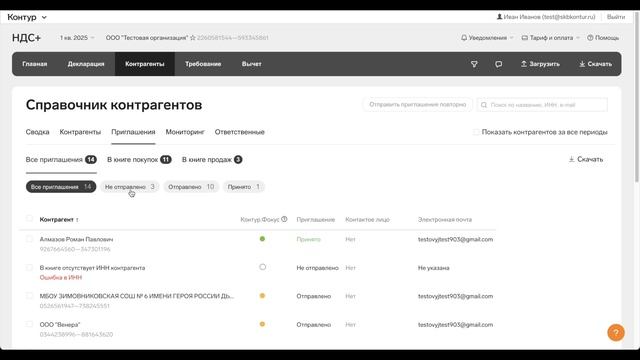
Task: Click the search magnifier icon
Action: click(484, 105)
